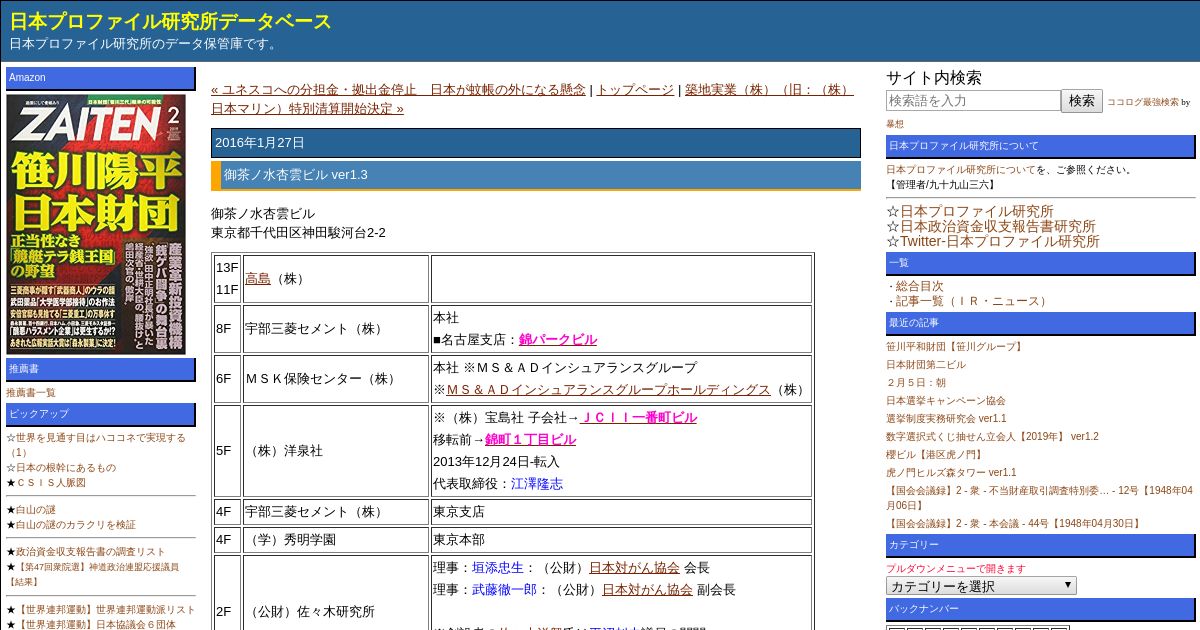Open recent article 選挙制度実務研究会 ver1.1
Viewport: 1200px width, 630px height.
coord(946,418)
